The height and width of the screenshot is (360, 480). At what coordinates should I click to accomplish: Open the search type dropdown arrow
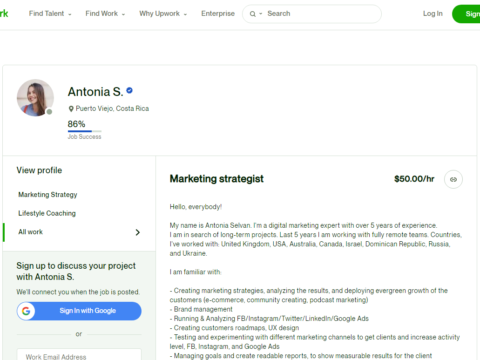pos(261,14)
